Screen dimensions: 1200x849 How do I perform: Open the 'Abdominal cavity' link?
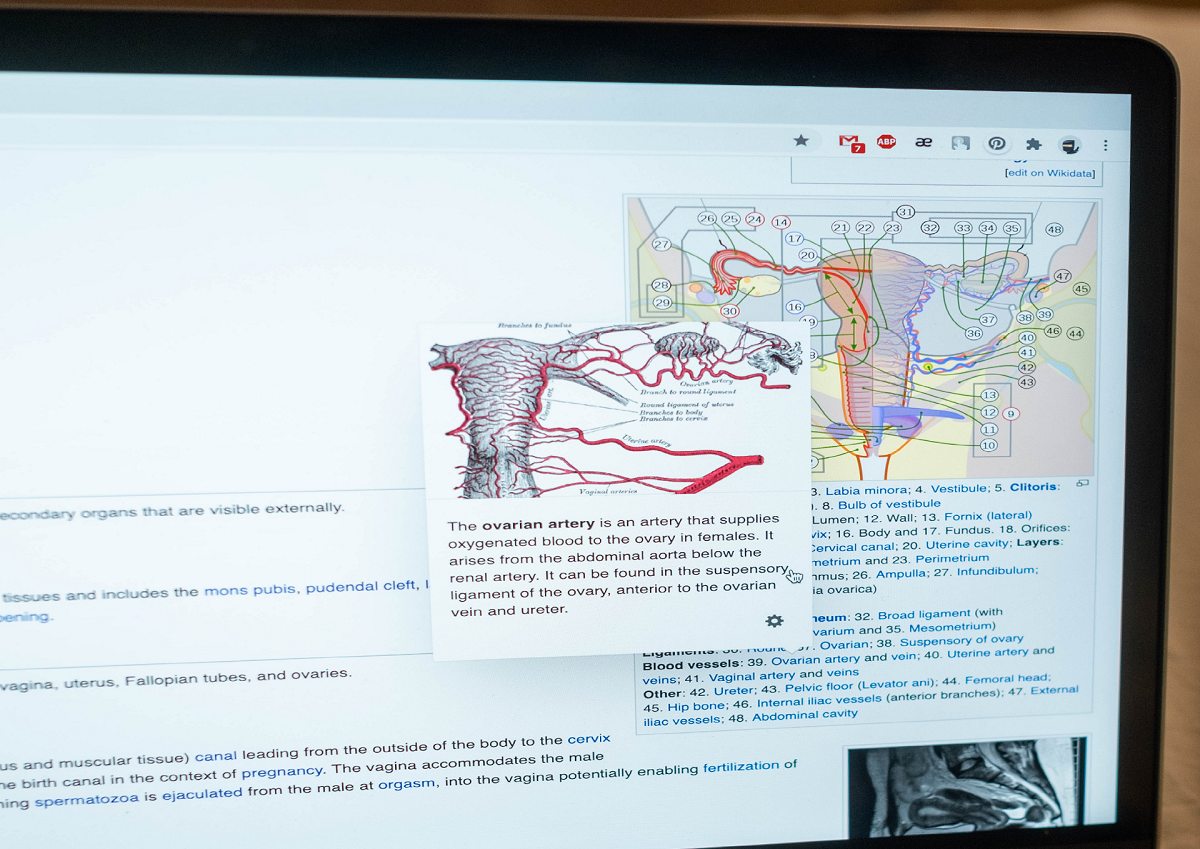tap(805, 716)
